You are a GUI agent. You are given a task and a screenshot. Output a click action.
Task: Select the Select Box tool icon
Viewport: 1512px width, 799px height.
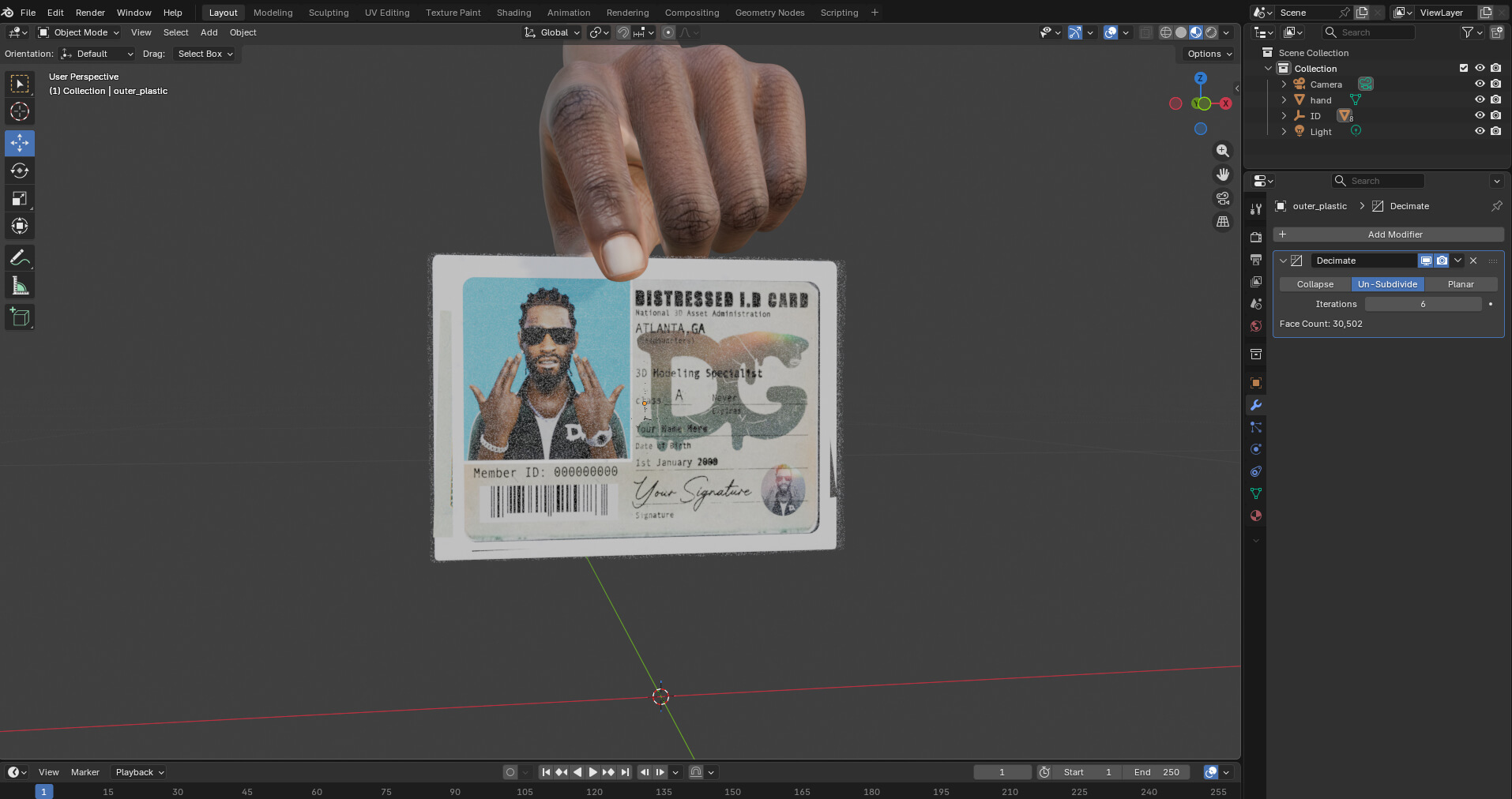(x=20, y=84)
